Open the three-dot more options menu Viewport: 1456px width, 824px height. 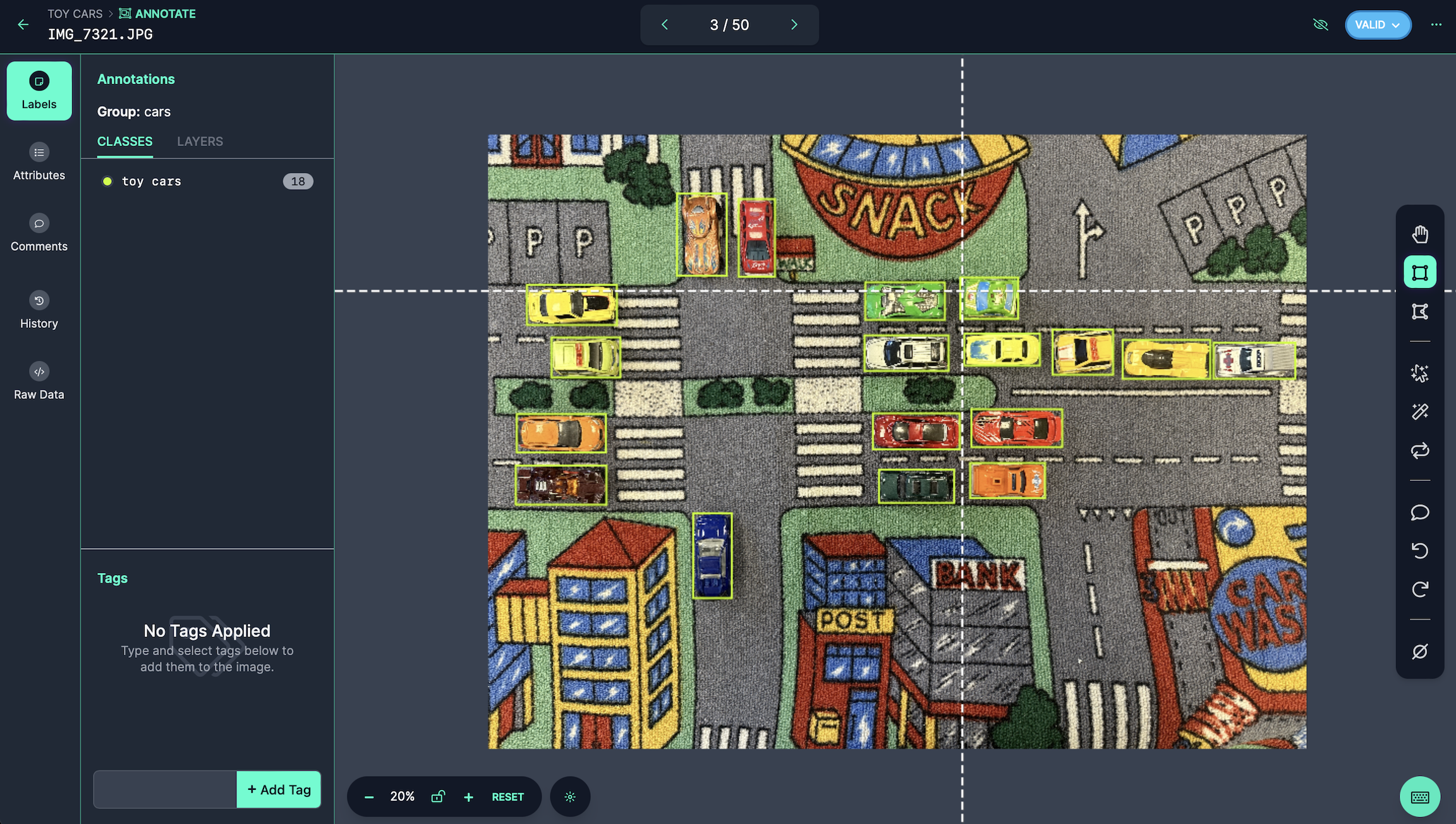(x=1436, y=25)
